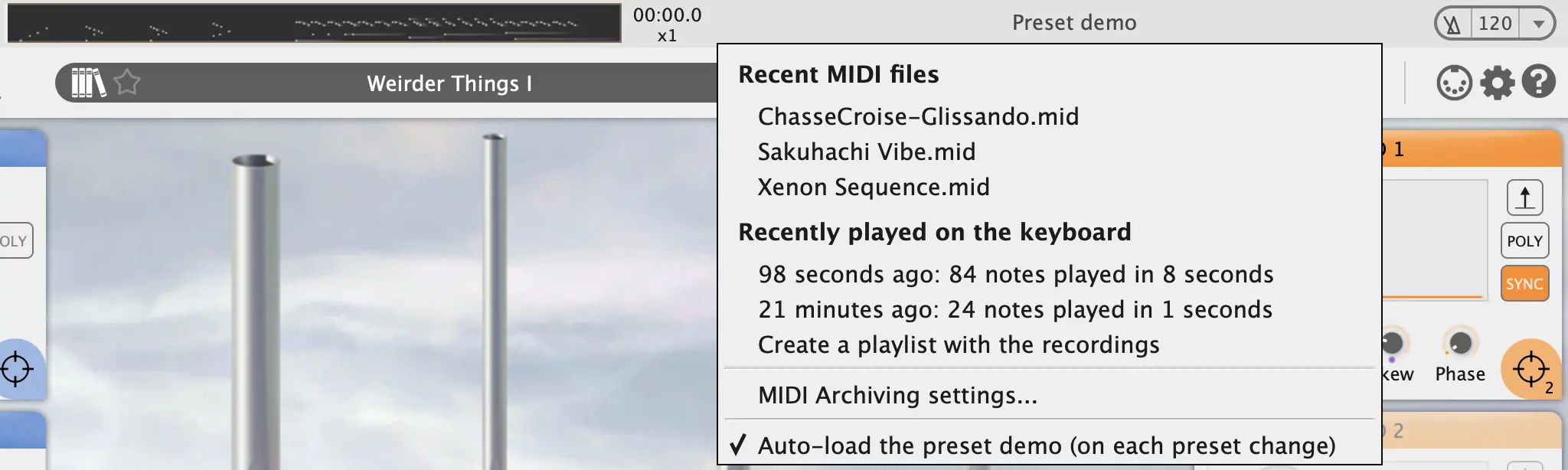Viewport: 1568px width, 470px height.
Task: Click the blue crosshair target at left
Action: pos(17,369)
